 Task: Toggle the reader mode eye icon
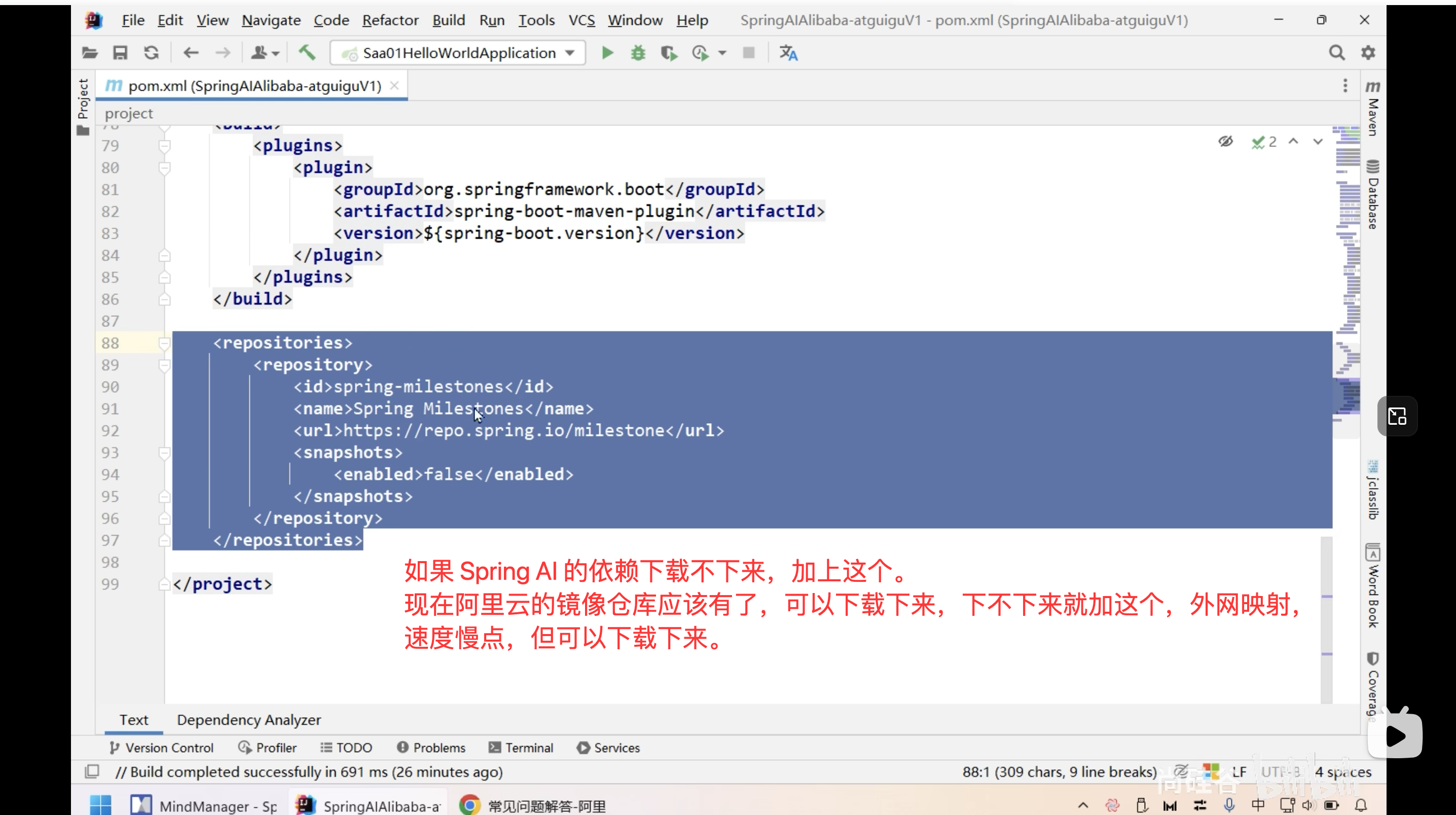pyautogui.click(x=1225, y=141)
